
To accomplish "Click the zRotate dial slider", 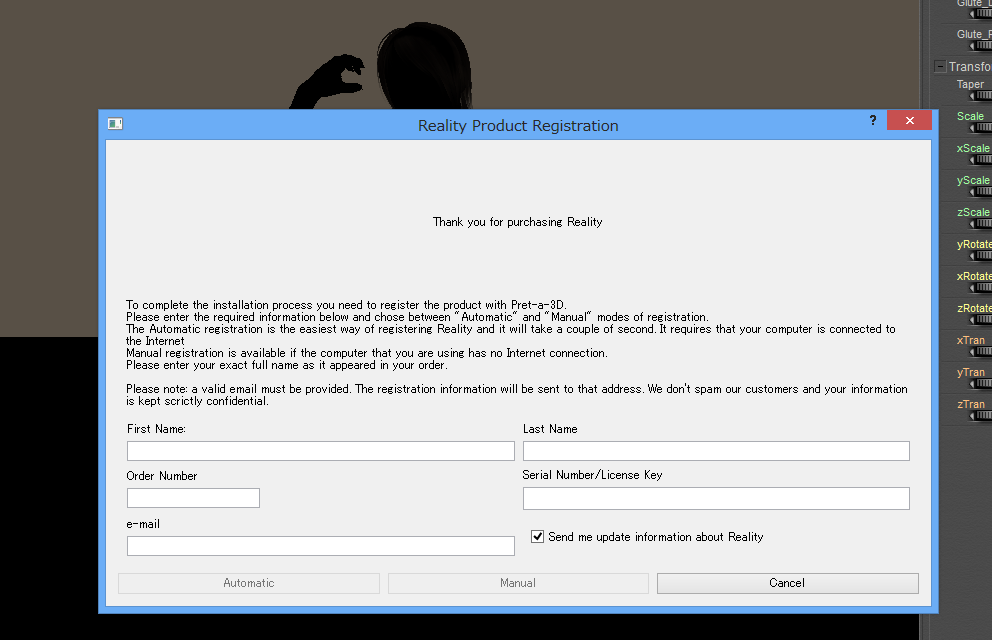I will click(981, 319).
